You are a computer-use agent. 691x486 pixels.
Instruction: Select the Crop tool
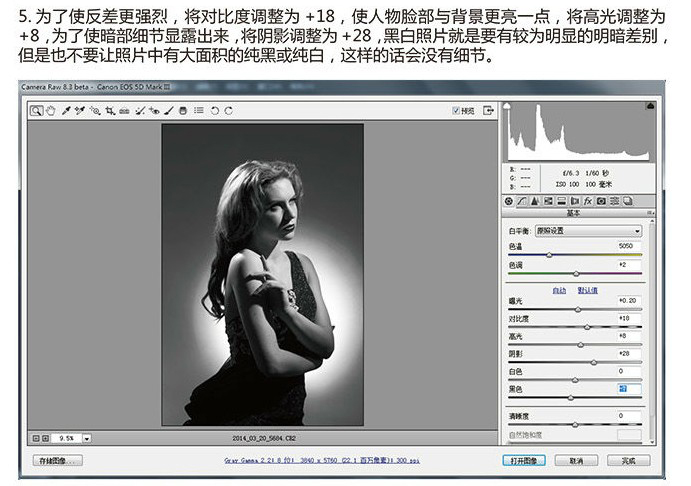click(110, 111)
